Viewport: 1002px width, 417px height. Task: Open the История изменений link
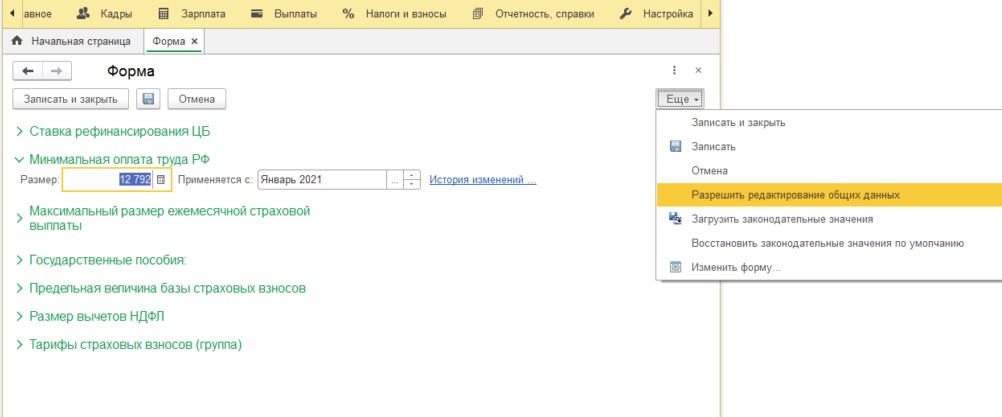pos(483,180)
